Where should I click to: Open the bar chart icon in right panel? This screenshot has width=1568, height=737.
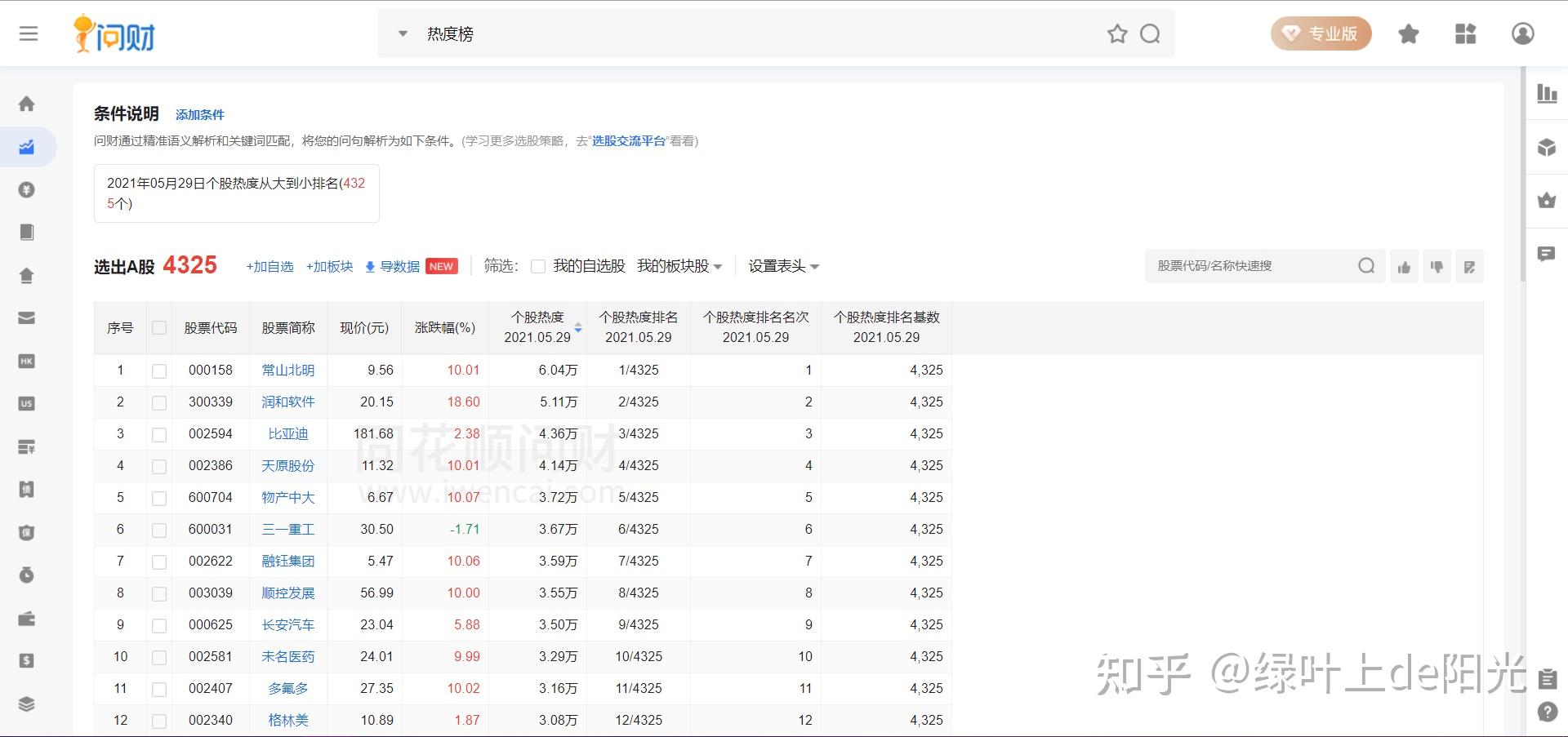tap(1547, 93)
